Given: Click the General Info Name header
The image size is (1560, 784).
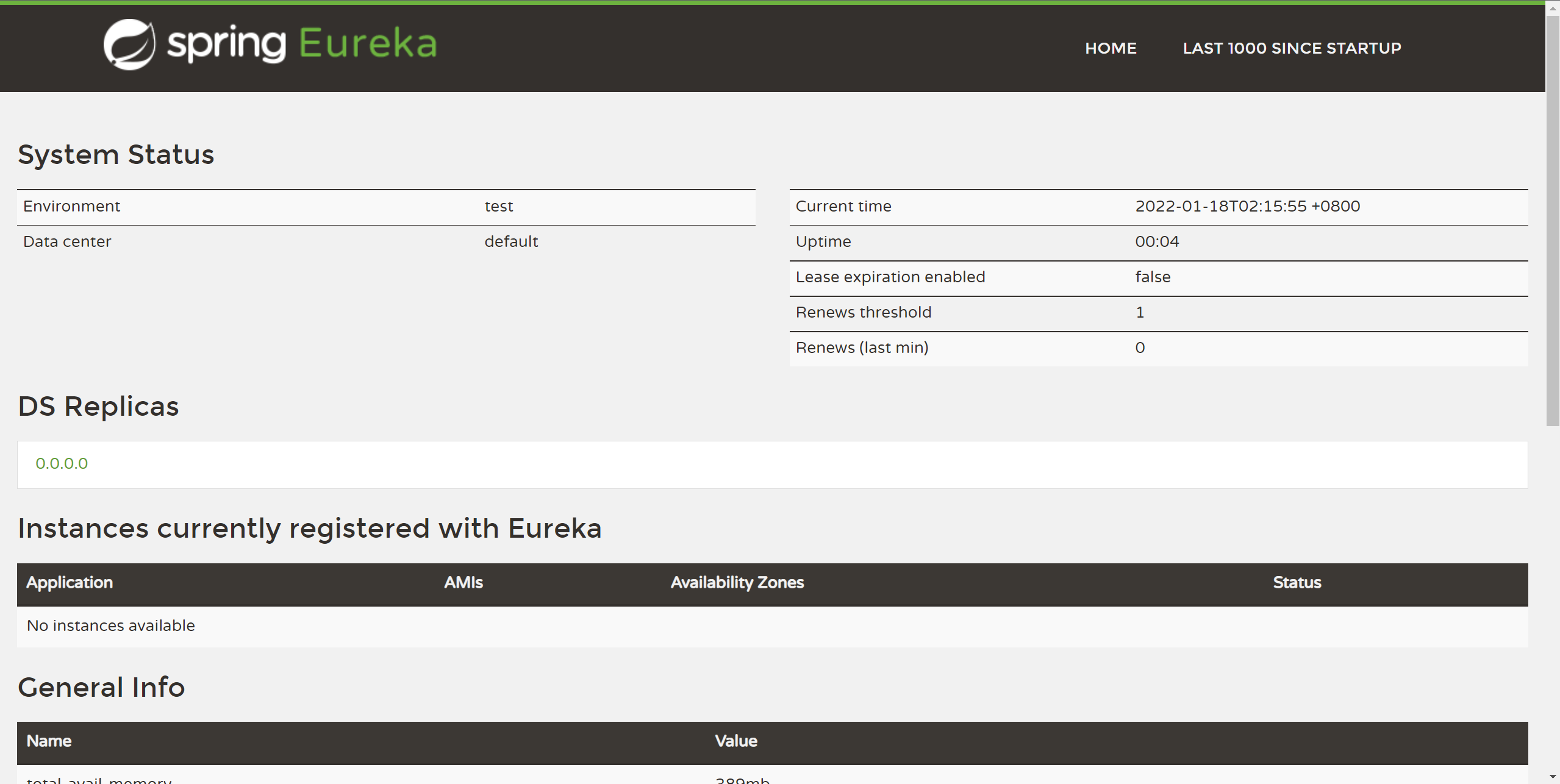Looking at the screenshot, I should tap(49, 741).
